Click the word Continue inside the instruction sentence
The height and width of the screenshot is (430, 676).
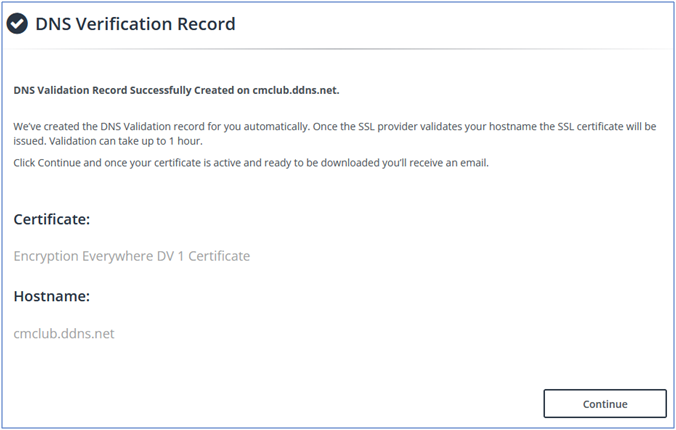(x=61, y=162)
